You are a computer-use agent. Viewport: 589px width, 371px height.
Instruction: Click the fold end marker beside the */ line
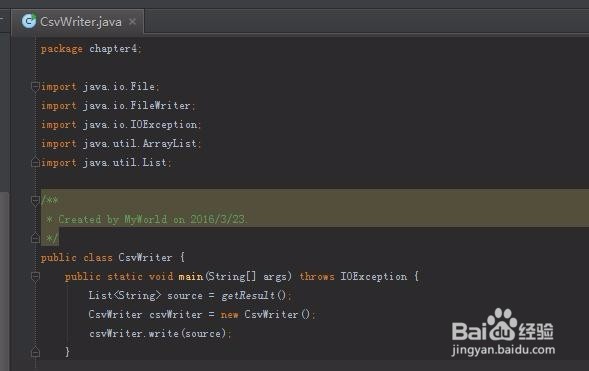[x=35, y=238]
